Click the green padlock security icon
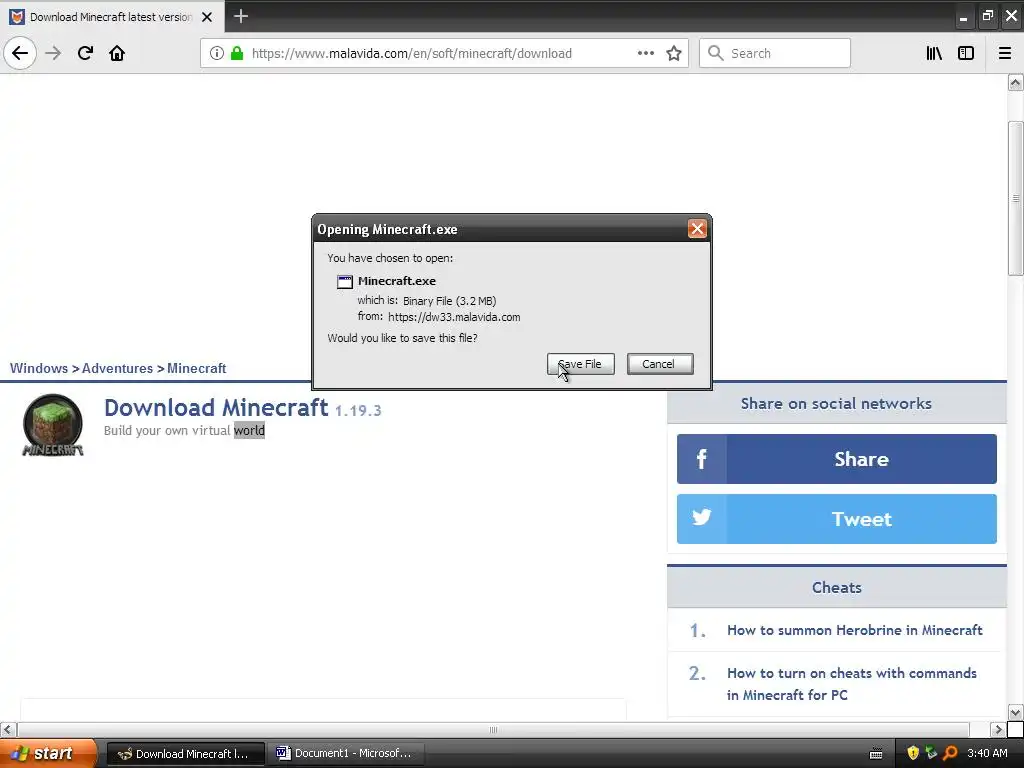This screenshot has width=1024, height=768. pos(237,53)
